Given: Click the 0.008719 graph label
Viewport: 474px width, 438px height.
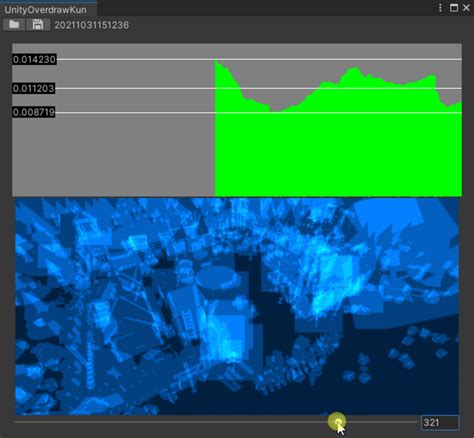Looking at the screenshot, I should point(34,112).
